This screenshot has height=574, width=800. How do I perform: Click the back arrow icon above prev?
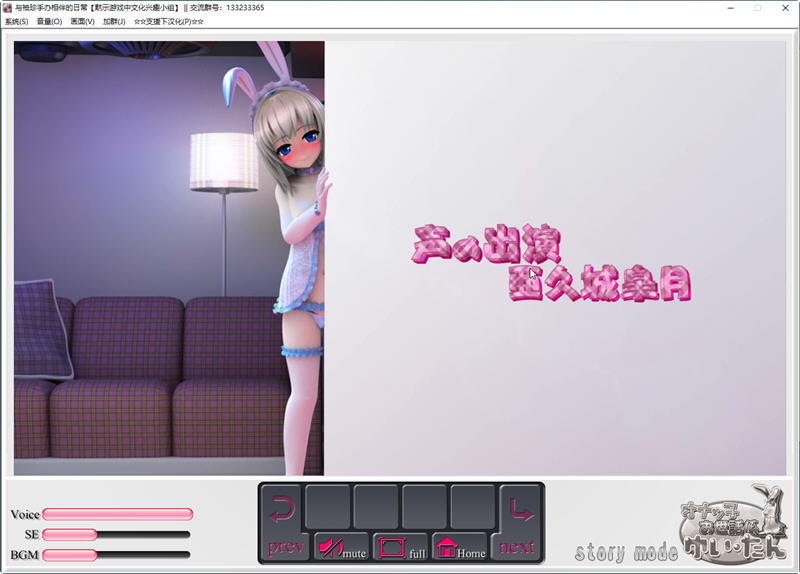[x=283, y=510]
